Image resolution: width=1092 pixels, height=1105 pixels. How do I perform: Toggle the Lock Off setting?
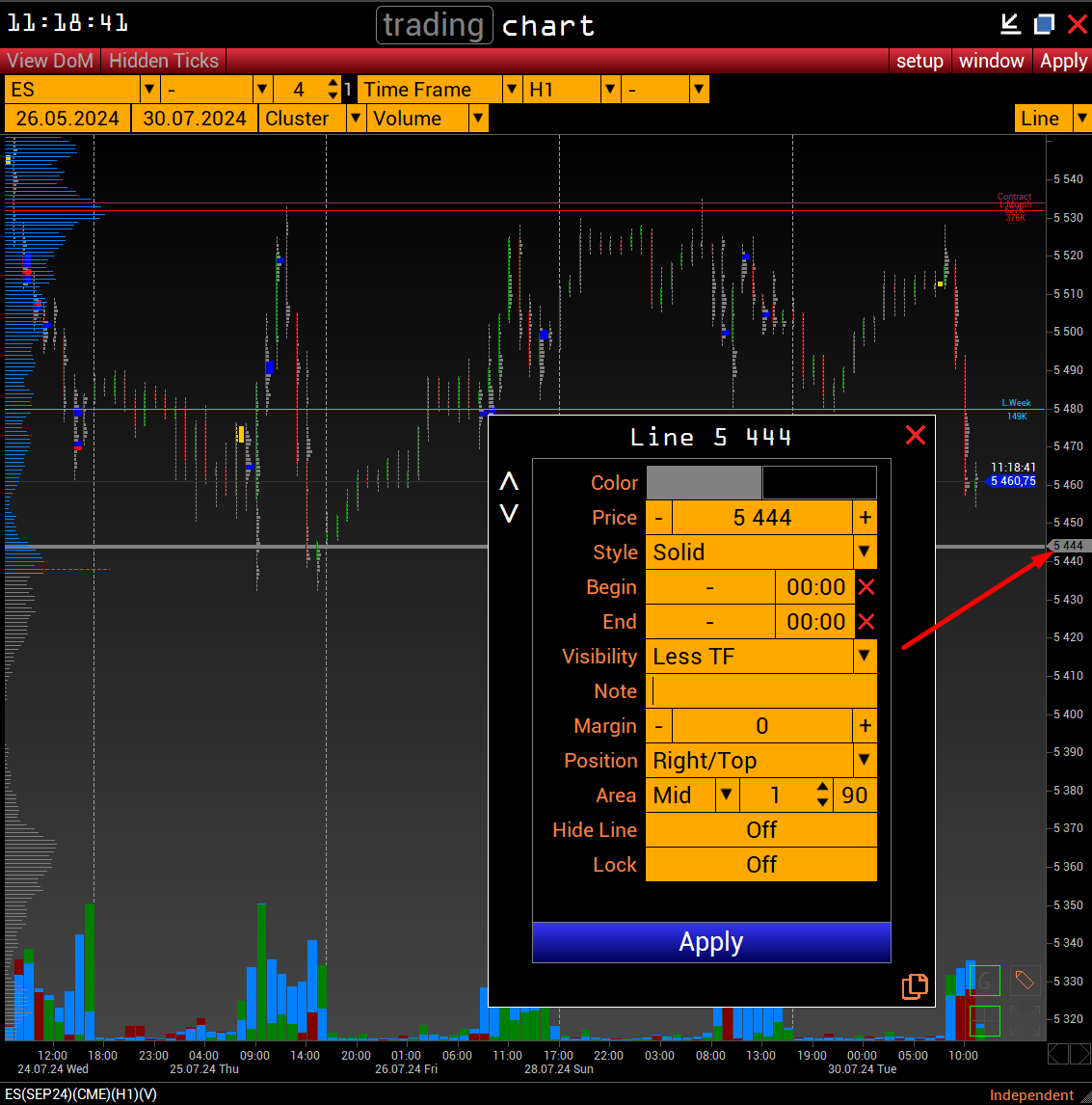[x=760, y=865]
